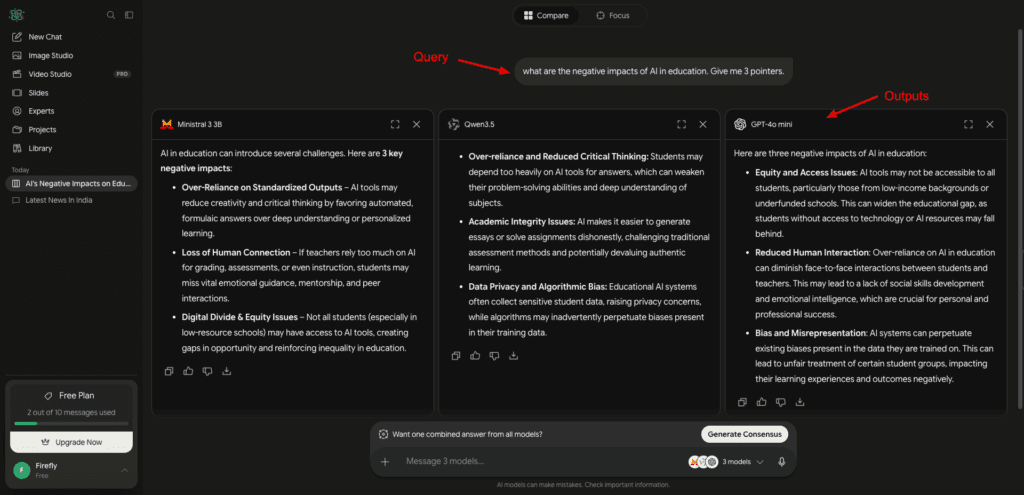This screenshot has height=495, width=1024.
Task: Switch to Focus view
Action: [613, 16]
